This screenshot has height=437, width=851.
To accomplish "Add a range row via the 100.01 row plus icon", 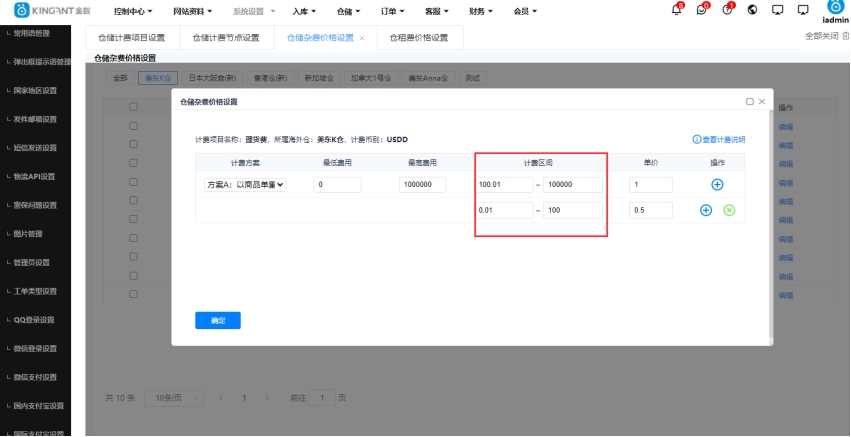I will click(717, 185).
